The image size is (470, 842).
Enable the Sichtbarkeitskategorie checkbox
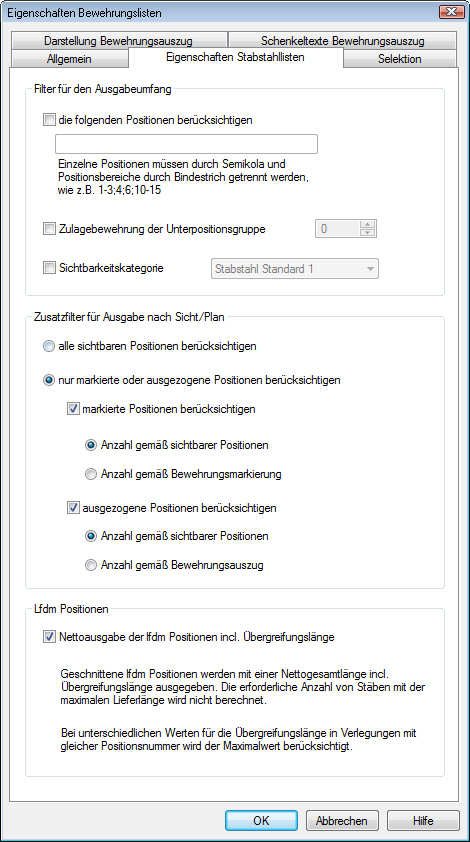(x=49, y=267)
